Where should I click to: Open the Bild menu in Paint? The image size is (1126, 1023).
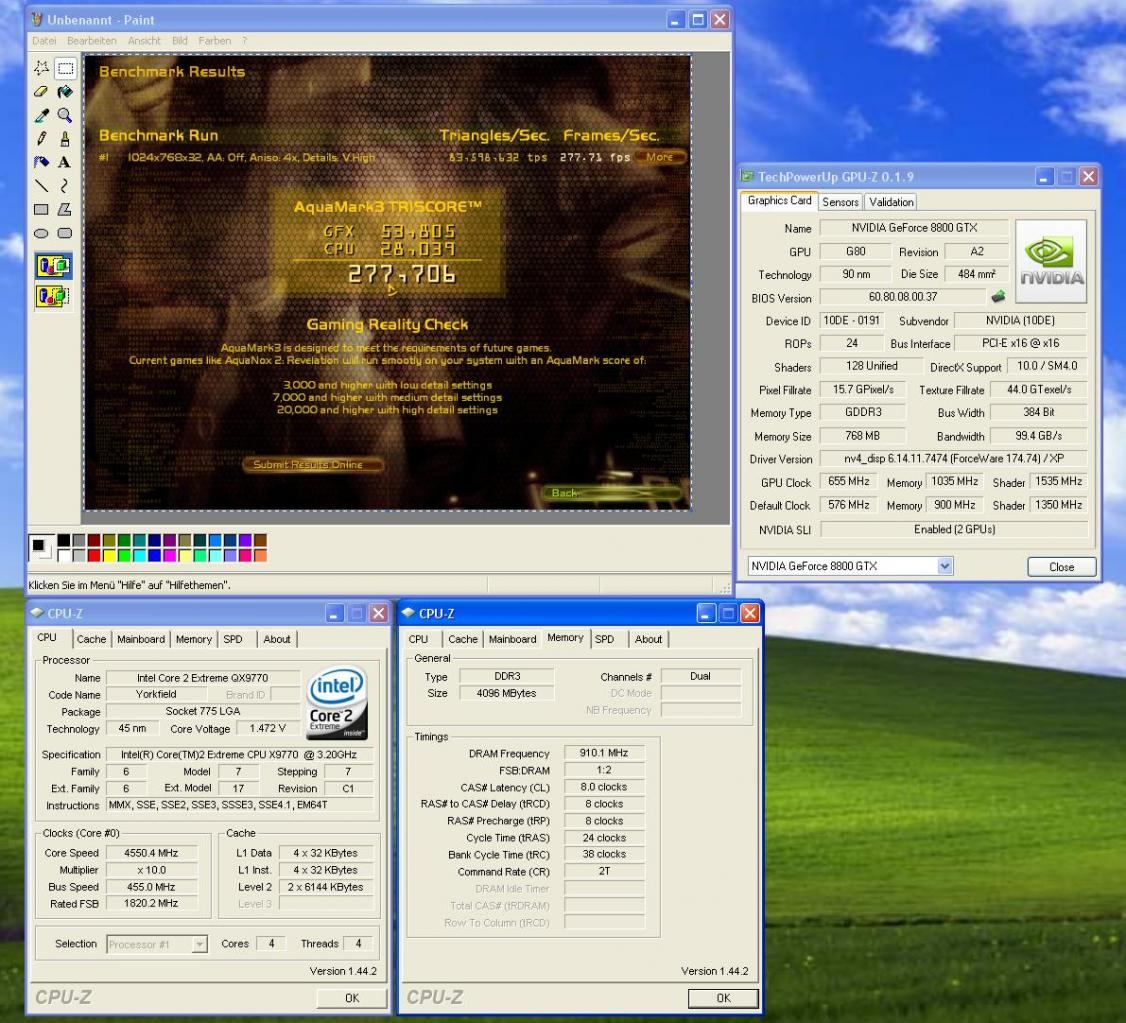[x=180, y=41]
